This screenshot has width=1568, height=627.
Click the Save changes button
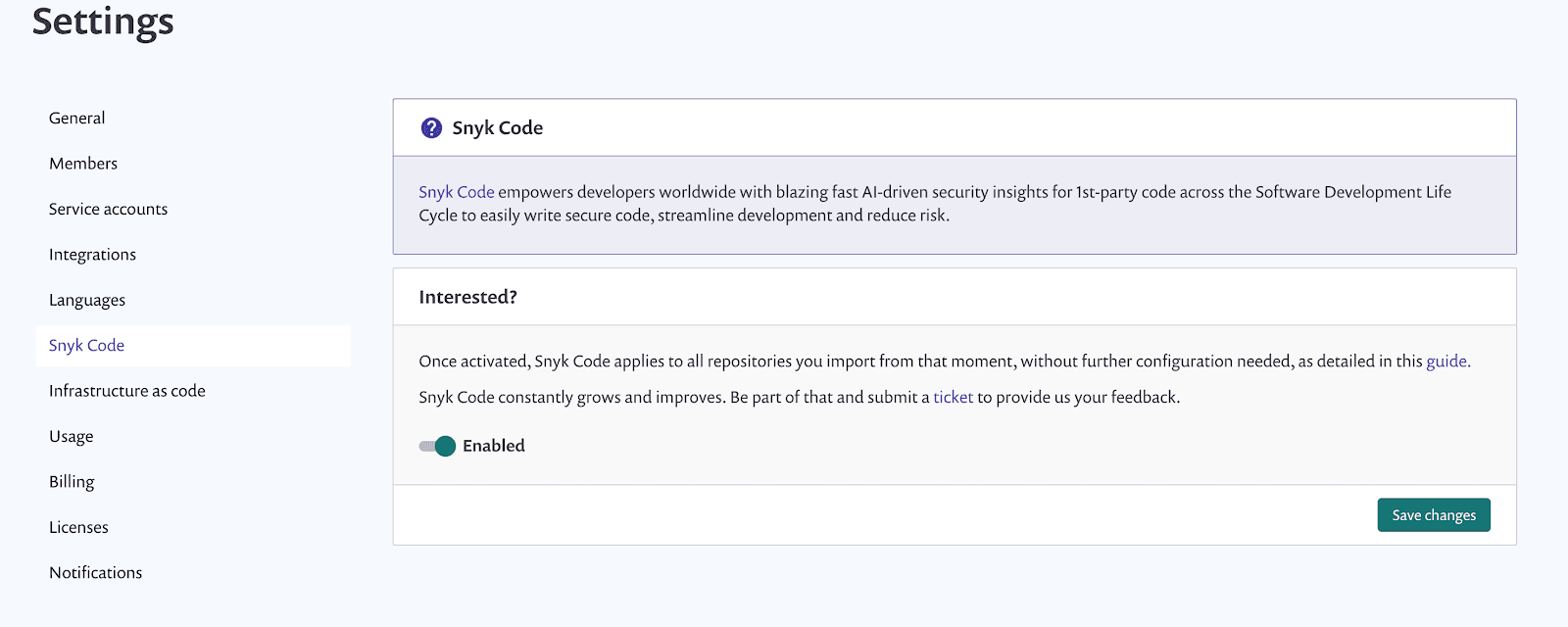tap(1434, 515)
